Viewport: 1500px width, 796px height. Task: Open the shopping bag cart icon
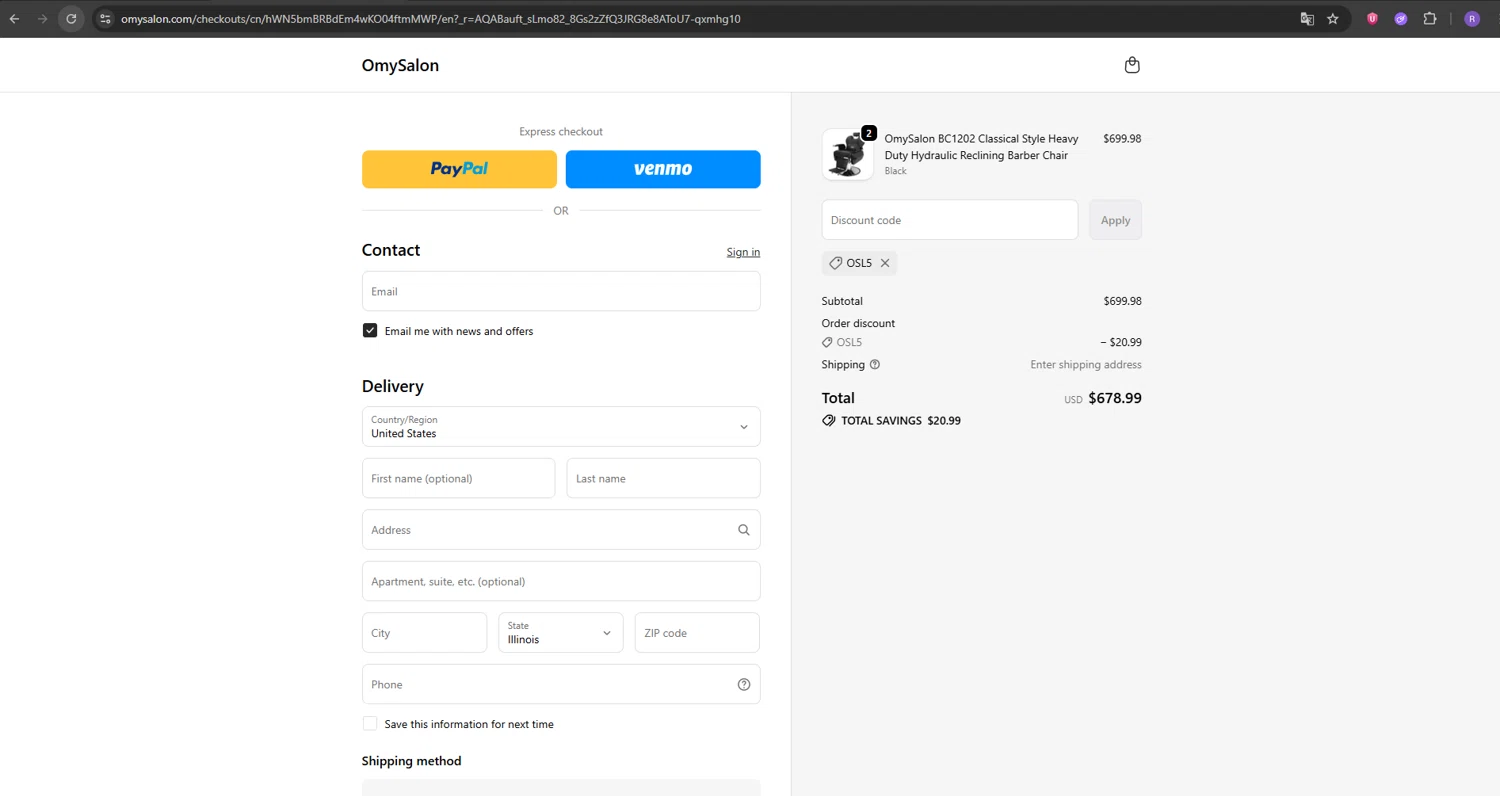(1132, 65)
